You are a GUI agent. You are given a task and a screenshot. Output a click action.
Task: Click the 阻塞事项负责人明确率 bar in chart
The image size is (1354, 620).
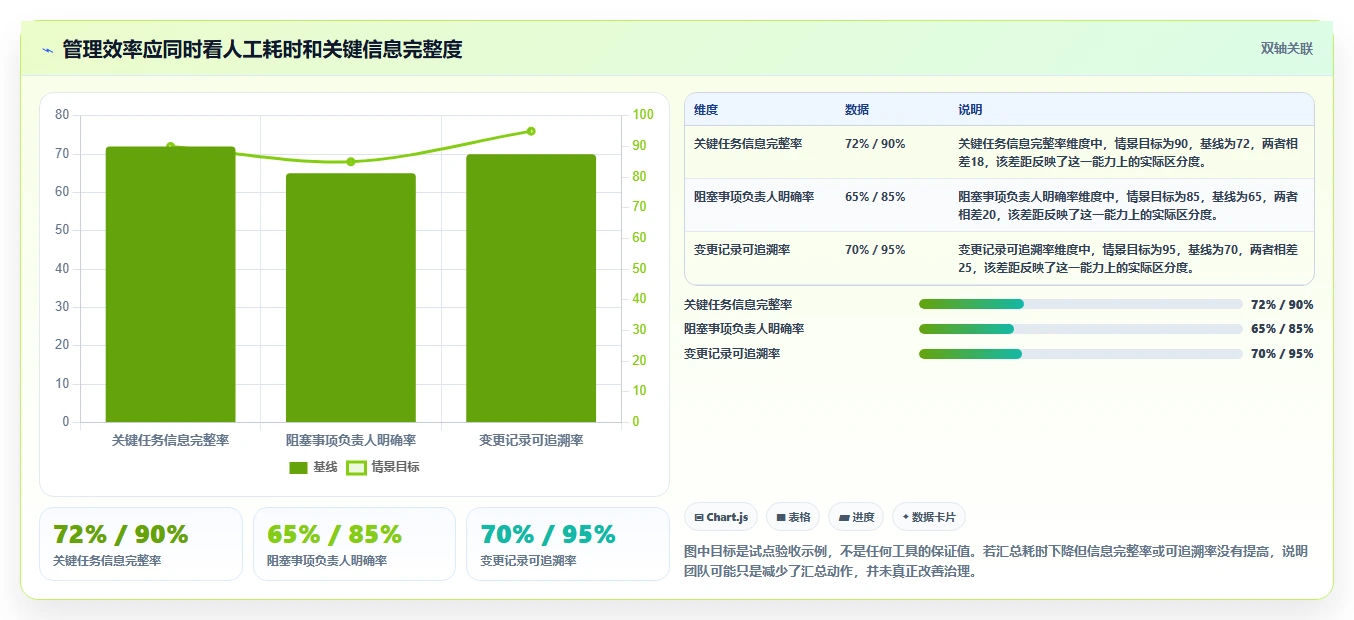click(x=351, y=298)
